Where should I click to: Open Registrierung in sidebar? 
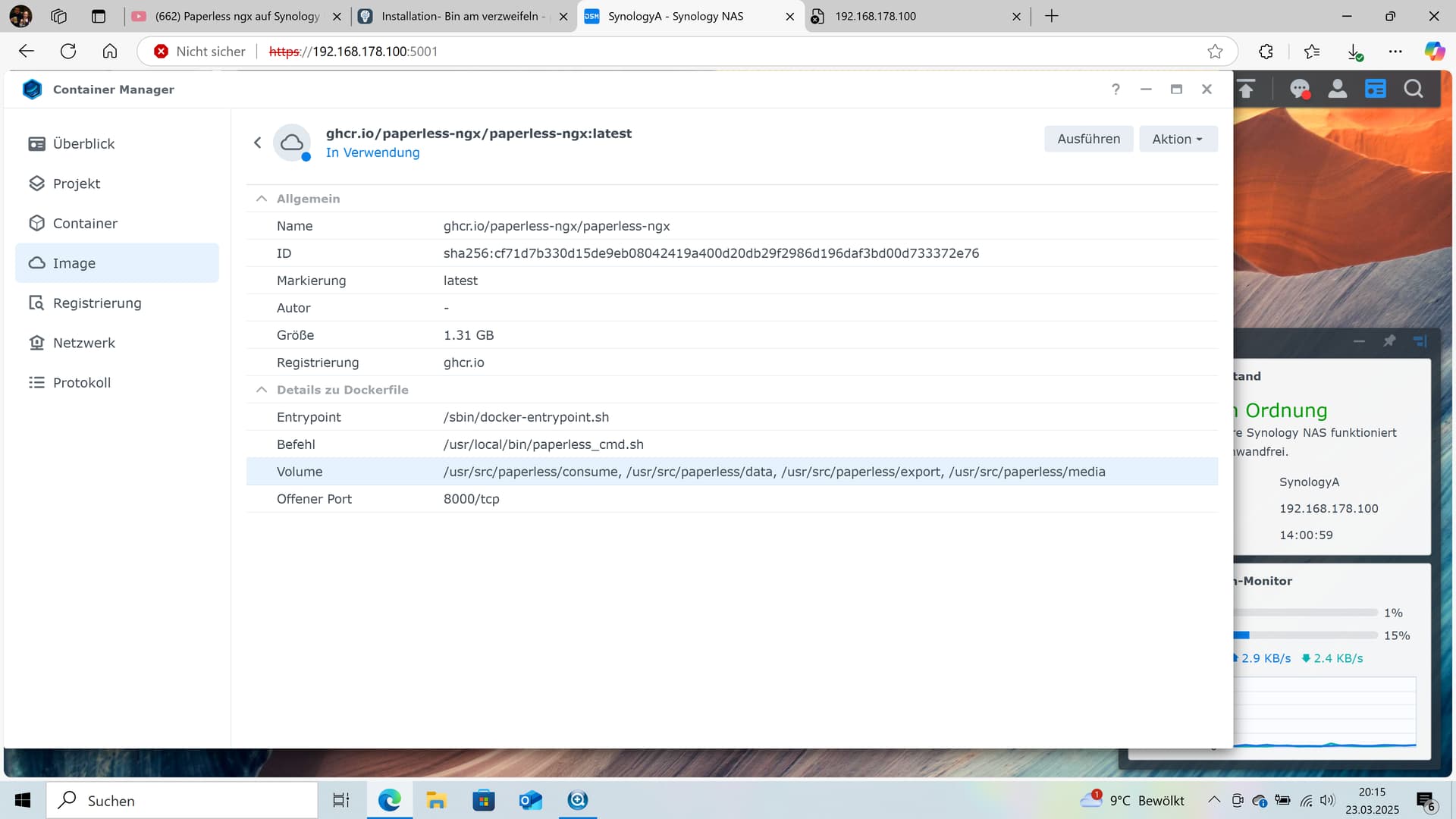(x=117, y=303)
